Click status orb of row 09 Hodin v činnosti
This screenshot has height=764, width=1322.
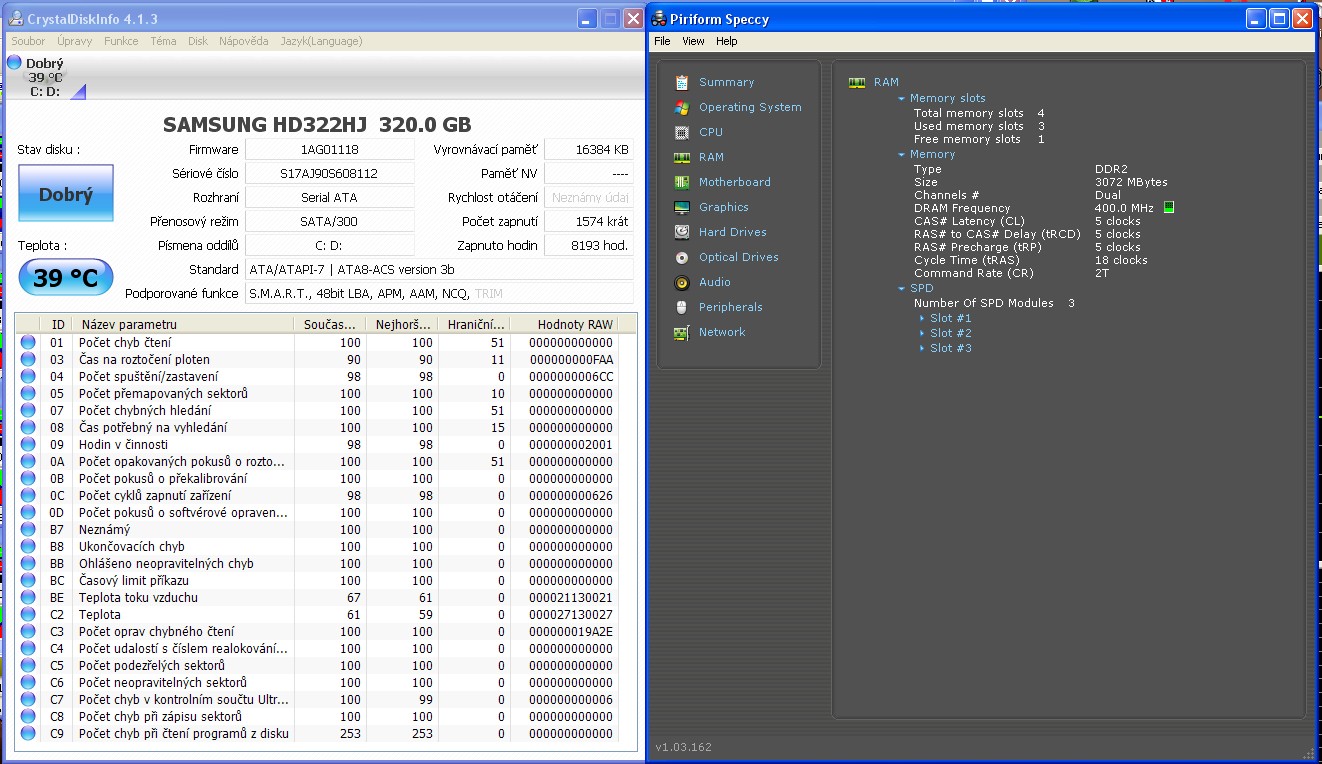tap(28, 444)
